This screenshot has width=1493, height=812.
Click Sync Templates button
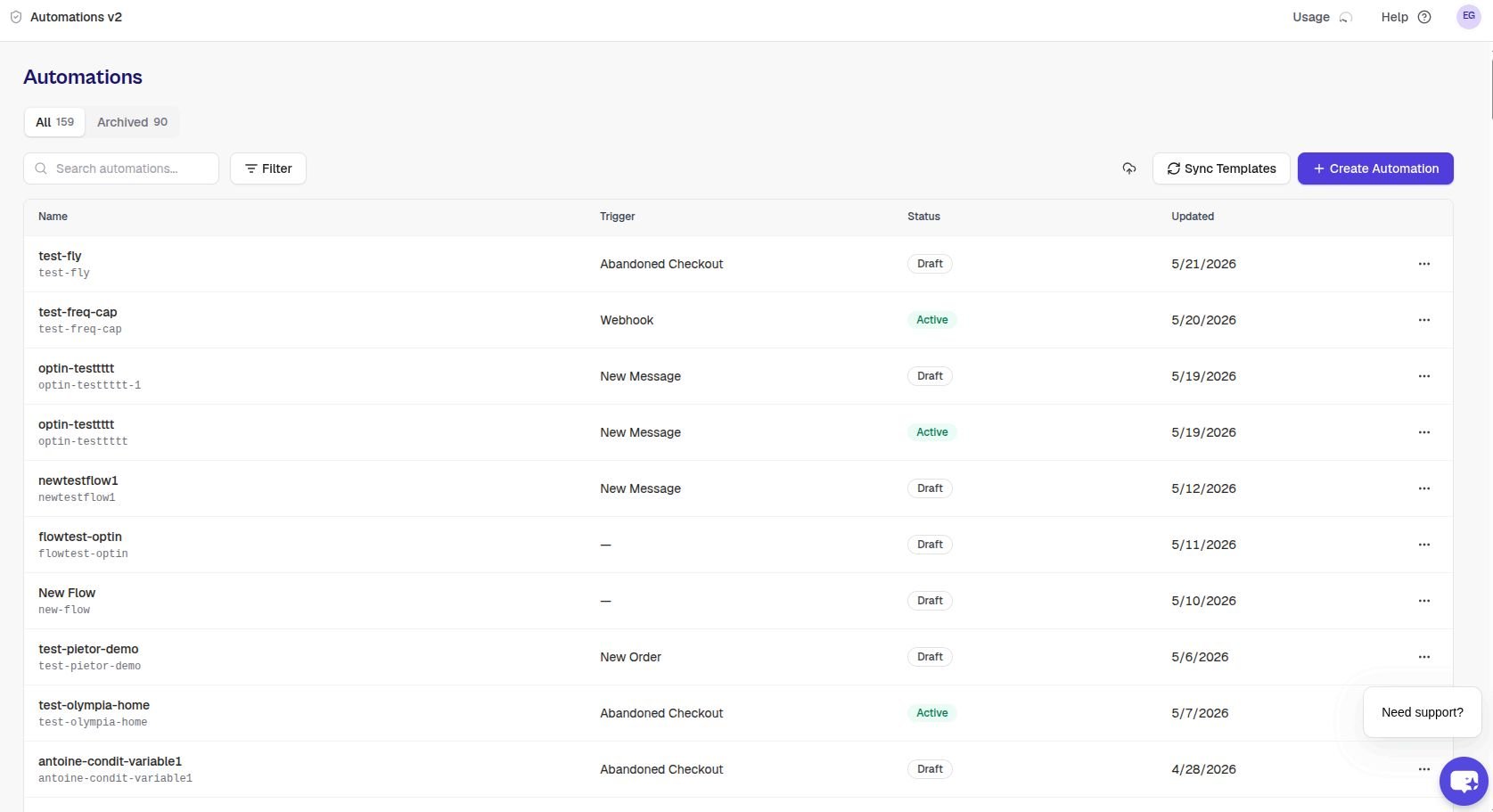pyautogui.click(x=1221, y=168)
